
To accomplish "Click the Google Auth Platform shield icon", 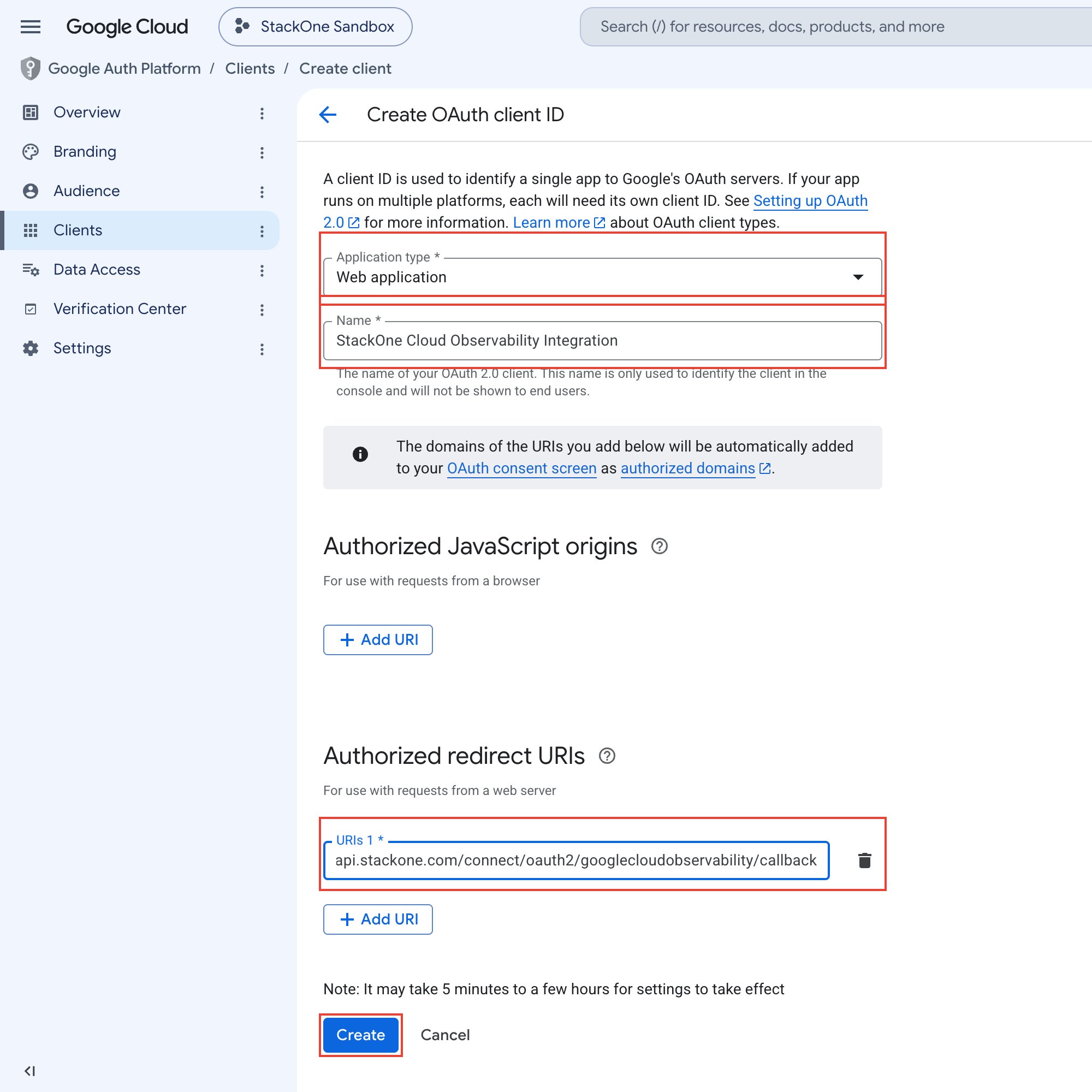I will [31, 68].
